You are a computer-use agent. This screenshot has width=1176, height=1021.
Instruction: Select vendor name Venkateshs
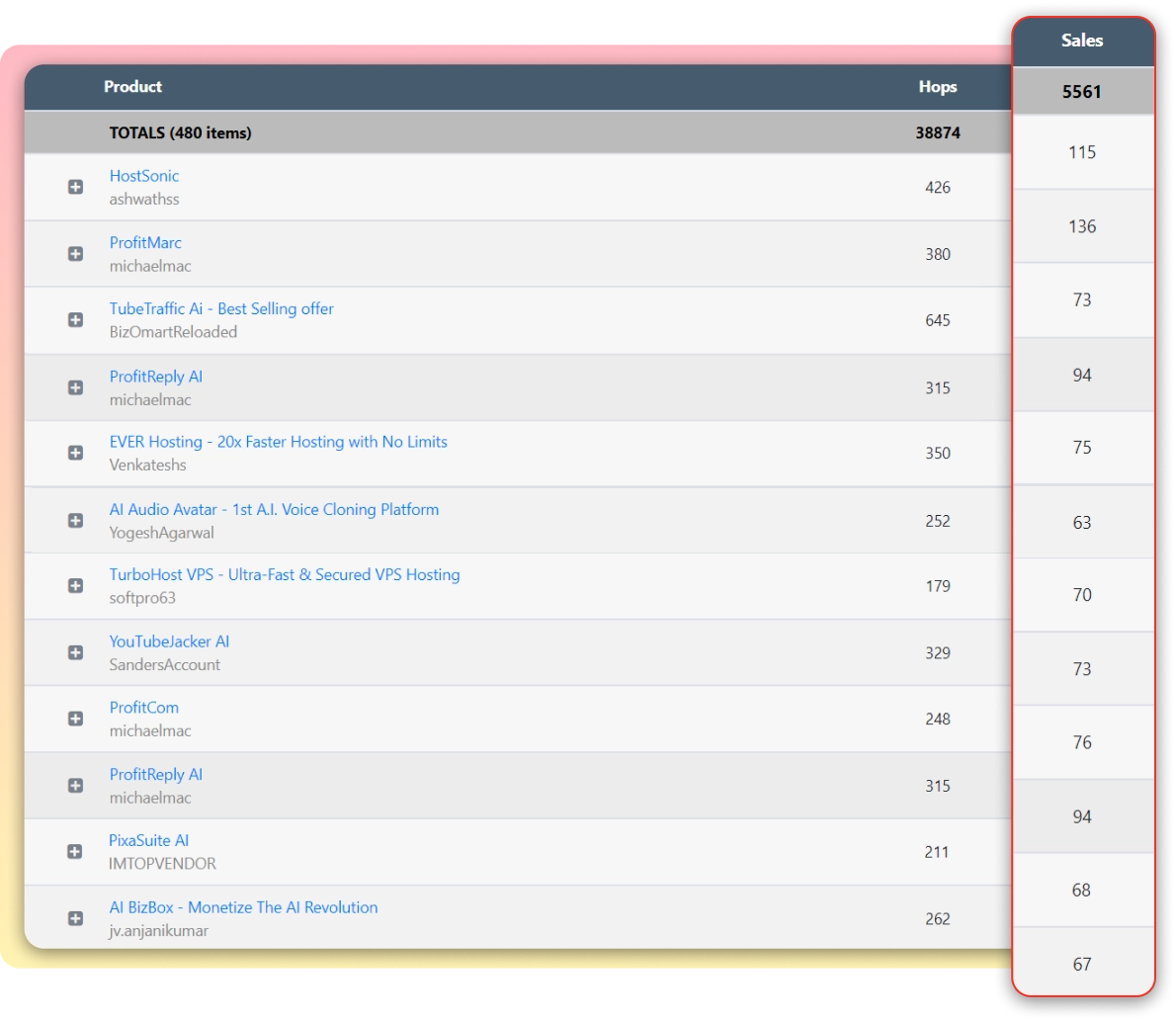coord(148,466)
